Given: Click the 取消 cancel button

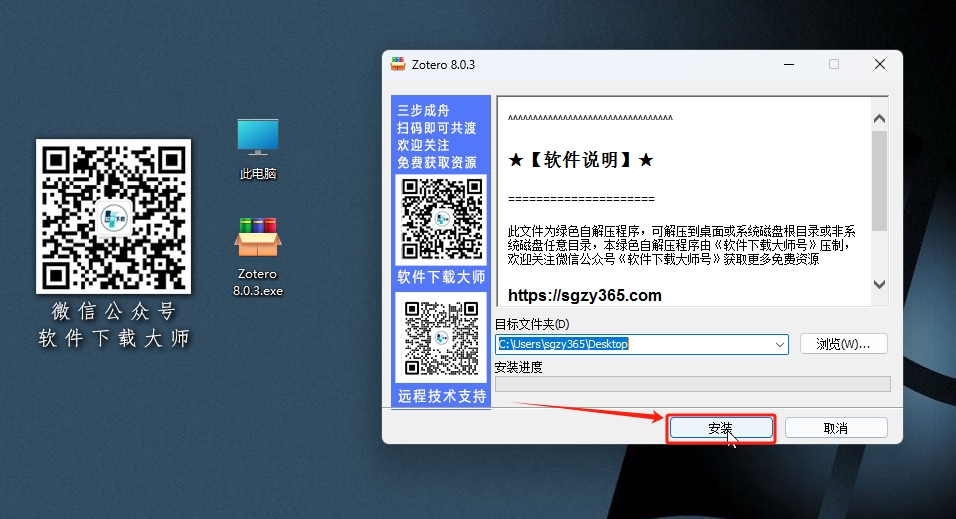Looking at the screenshot, I should click(836, 428).
